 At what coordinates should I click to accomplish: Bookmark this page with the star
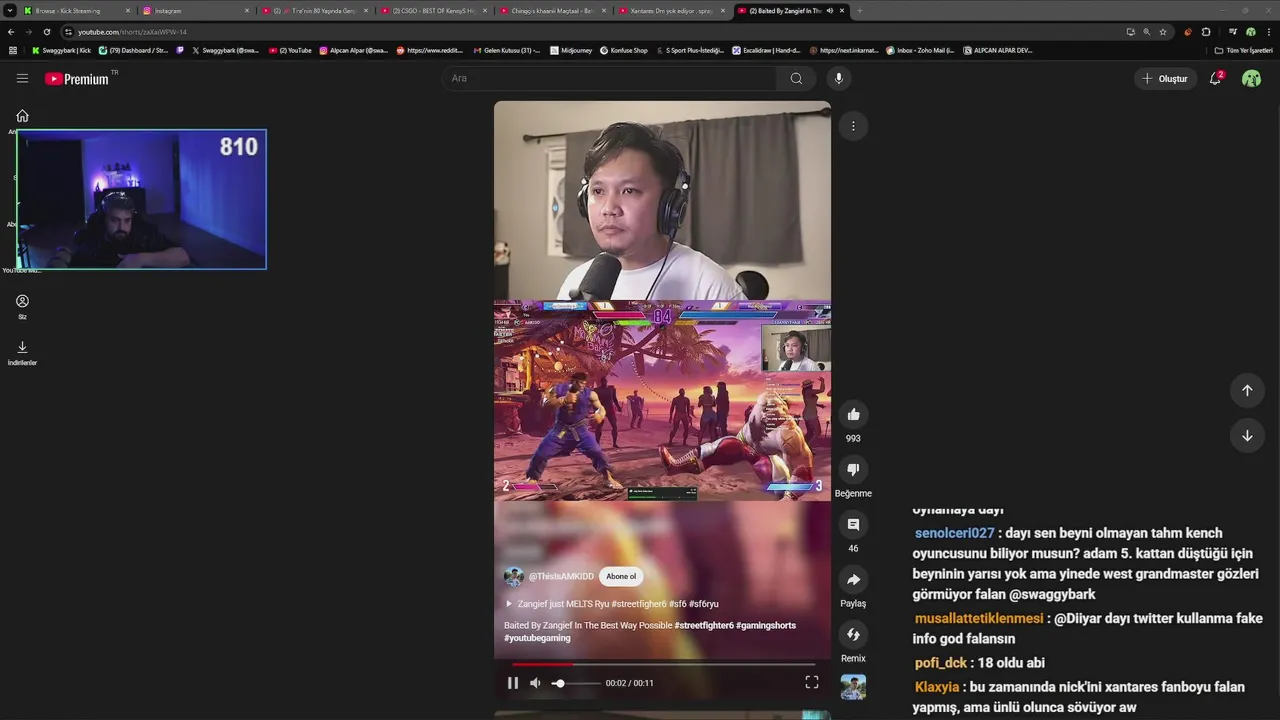[1162, 31]
